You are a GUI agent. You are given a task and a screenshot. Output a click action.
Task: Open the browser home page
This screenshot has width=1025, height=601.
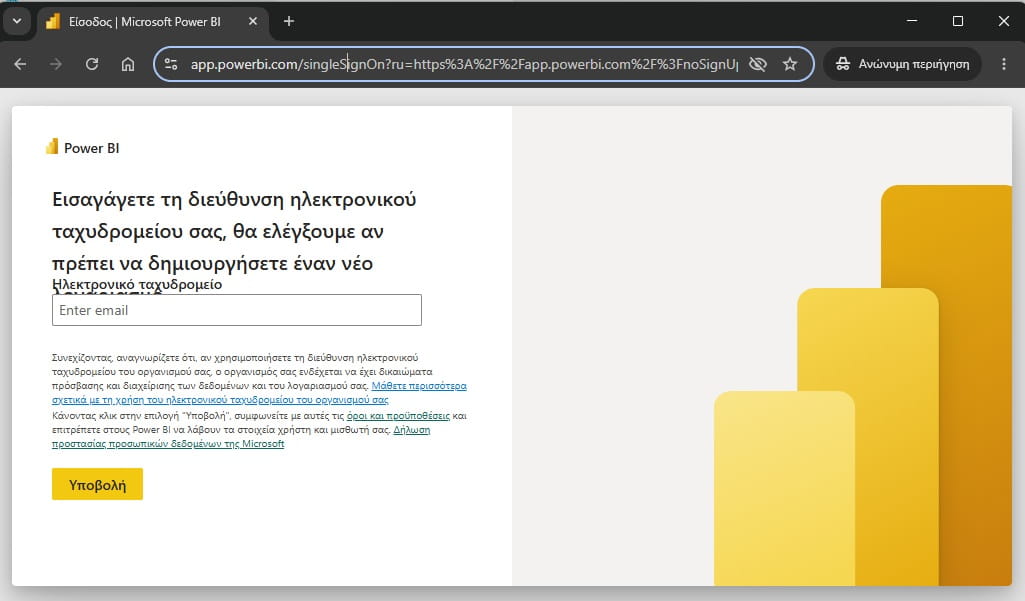pos(128,64)
